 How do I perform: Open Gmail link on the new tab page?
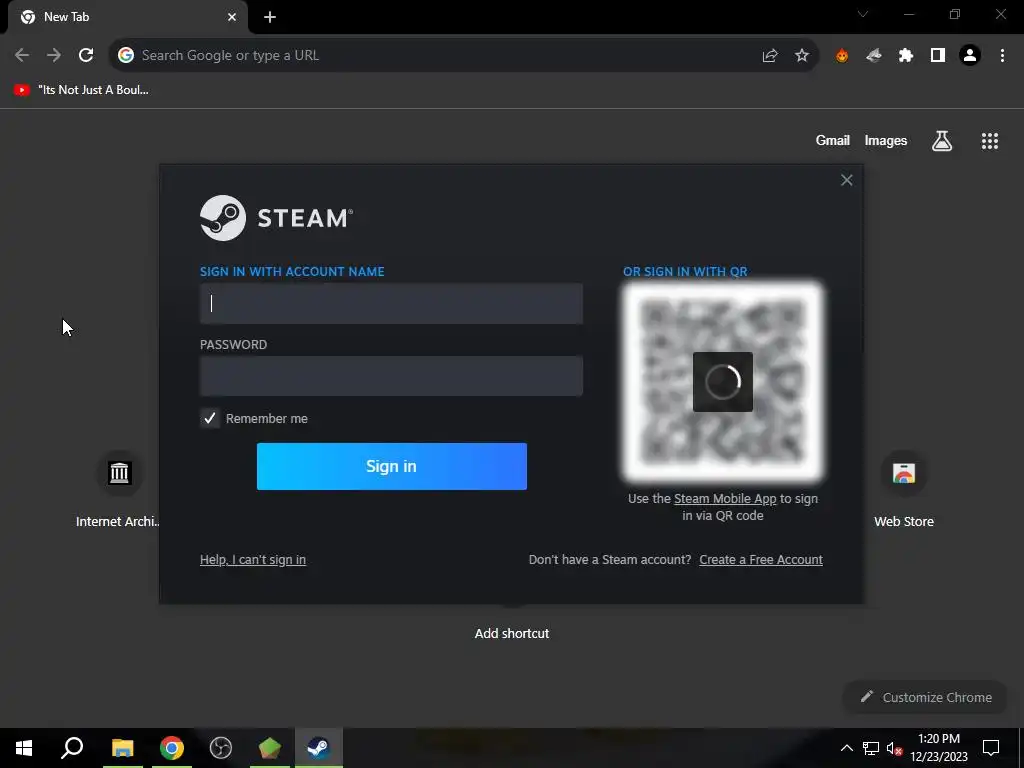tap(833, 140)
